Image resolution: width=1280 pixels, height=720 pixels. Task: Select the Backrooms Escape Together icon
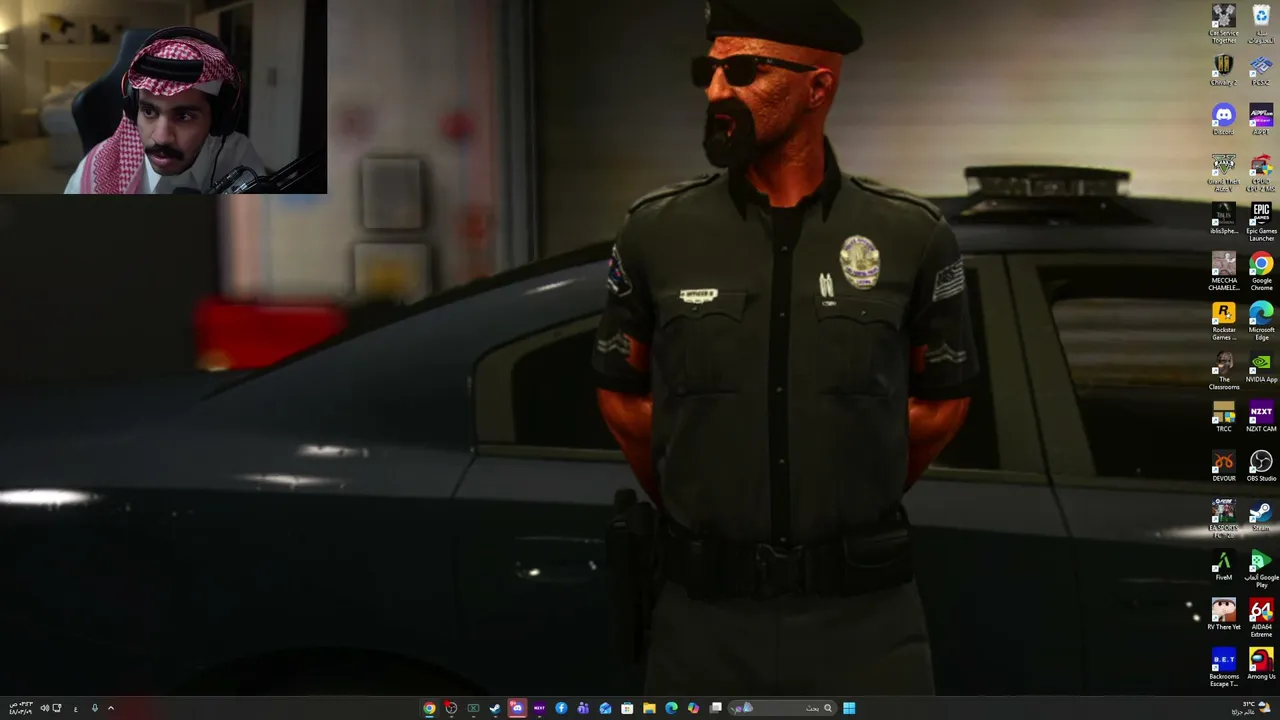tap(1224, 668)
